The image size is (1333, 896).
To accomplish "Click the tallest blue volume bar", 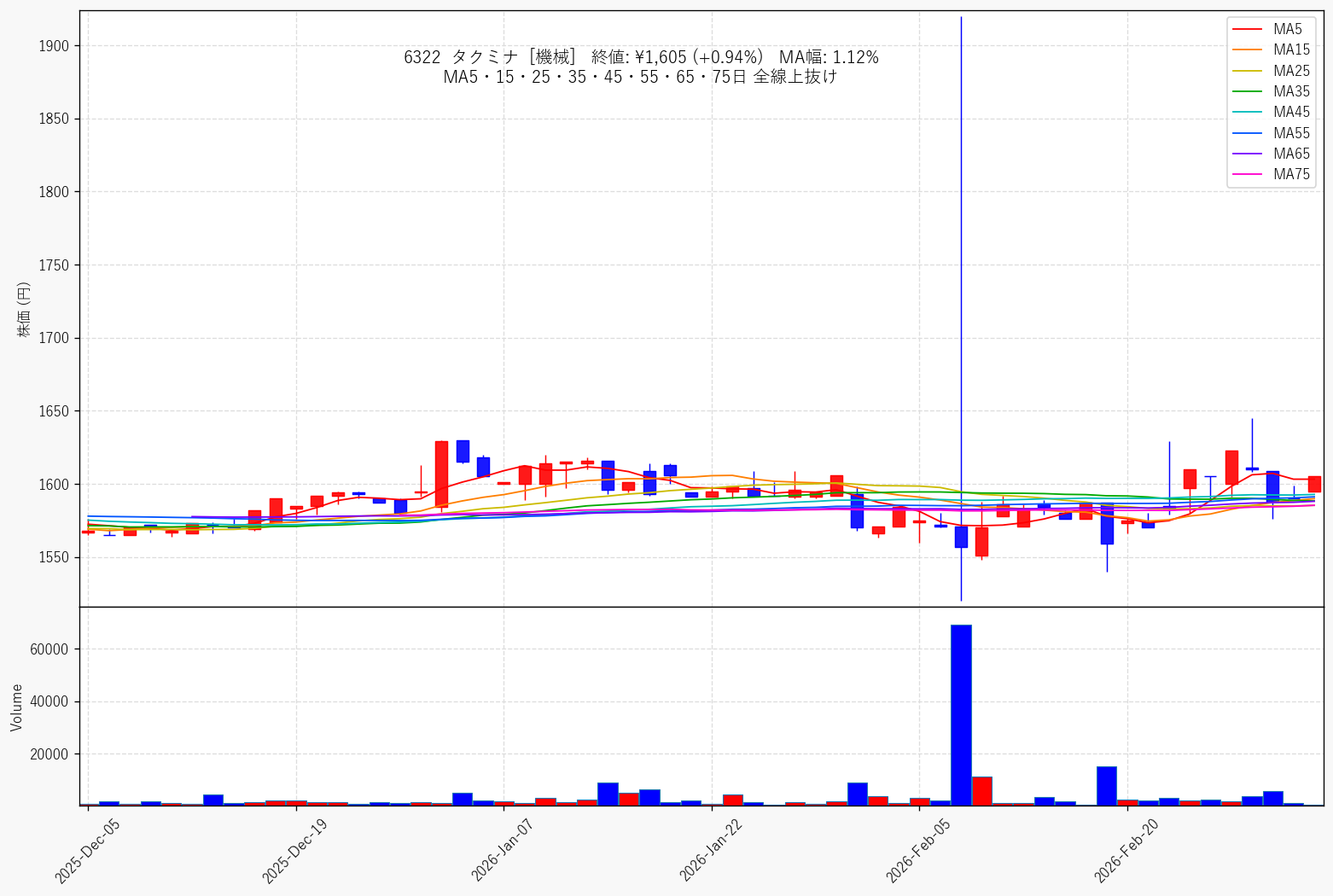I will pos(961,715).
